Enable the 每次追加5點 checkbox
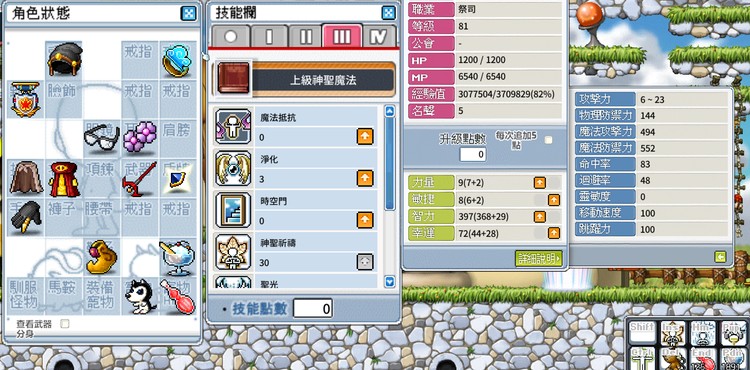This screenshot has height=370, width=750. click(x=549, y=140)
